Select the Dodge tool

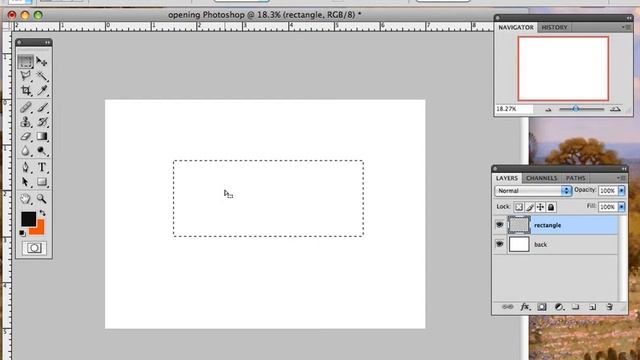coord(42,151)
